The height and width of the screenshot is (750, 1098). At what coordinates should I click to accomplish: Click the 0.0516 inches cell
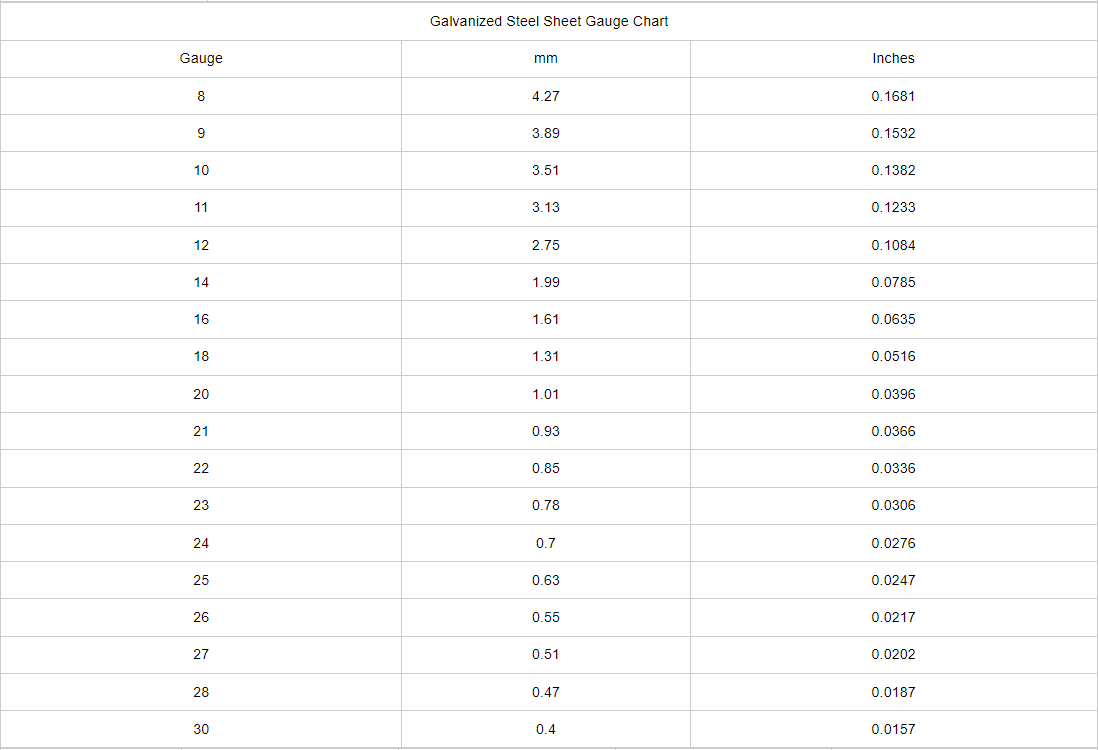[893, 356]
